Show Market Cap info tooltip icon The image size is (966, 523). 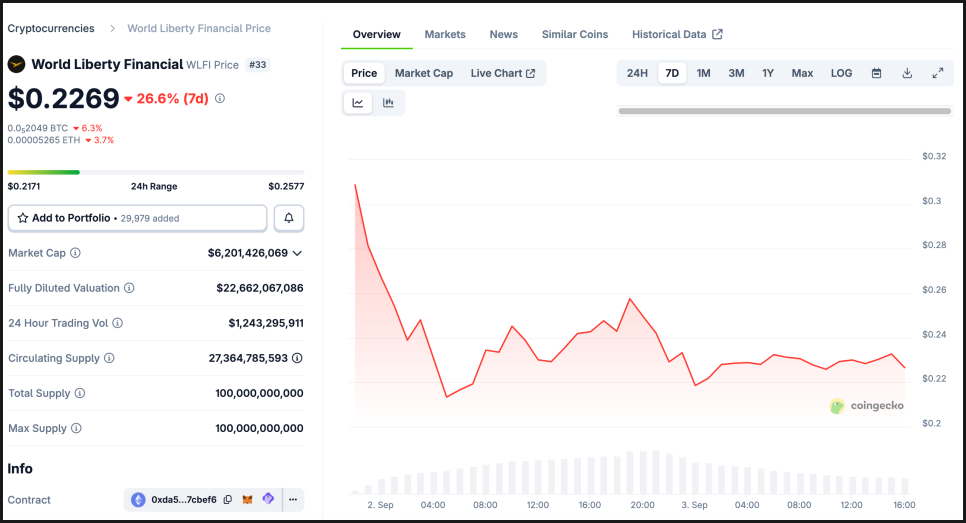point(75,253)
